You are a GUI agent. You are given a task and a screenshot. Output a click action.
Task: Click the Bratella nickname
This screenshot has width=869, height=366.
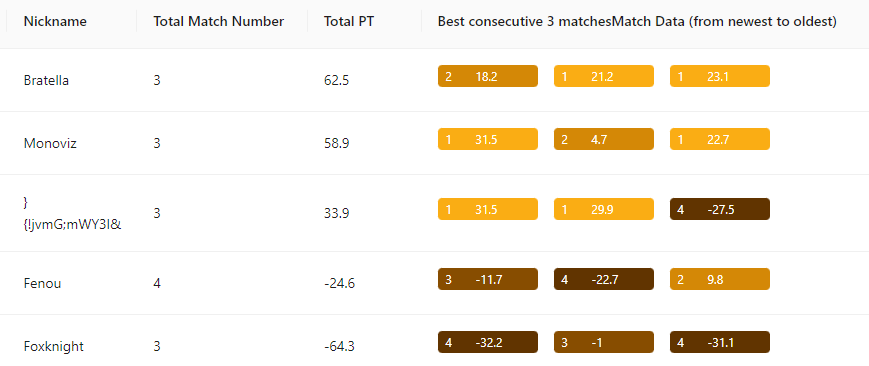click(x=46, y=80)
